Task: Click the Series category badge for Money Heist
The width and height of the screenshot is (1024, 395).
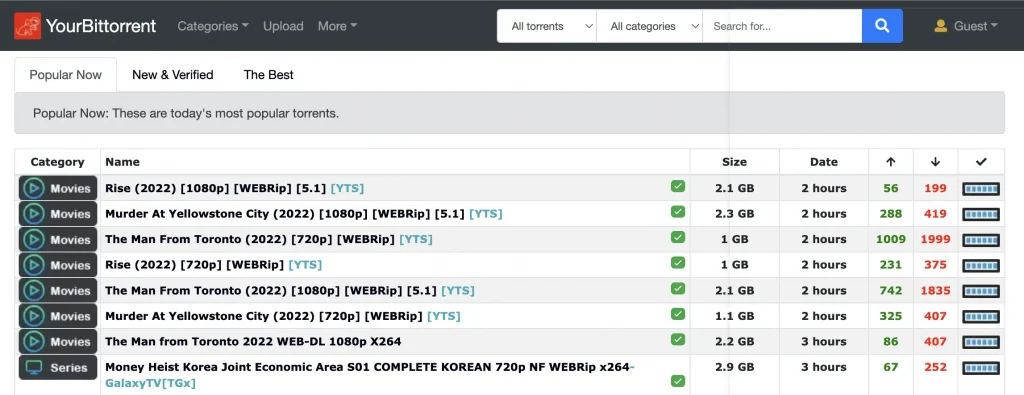Action: (58, 368)
